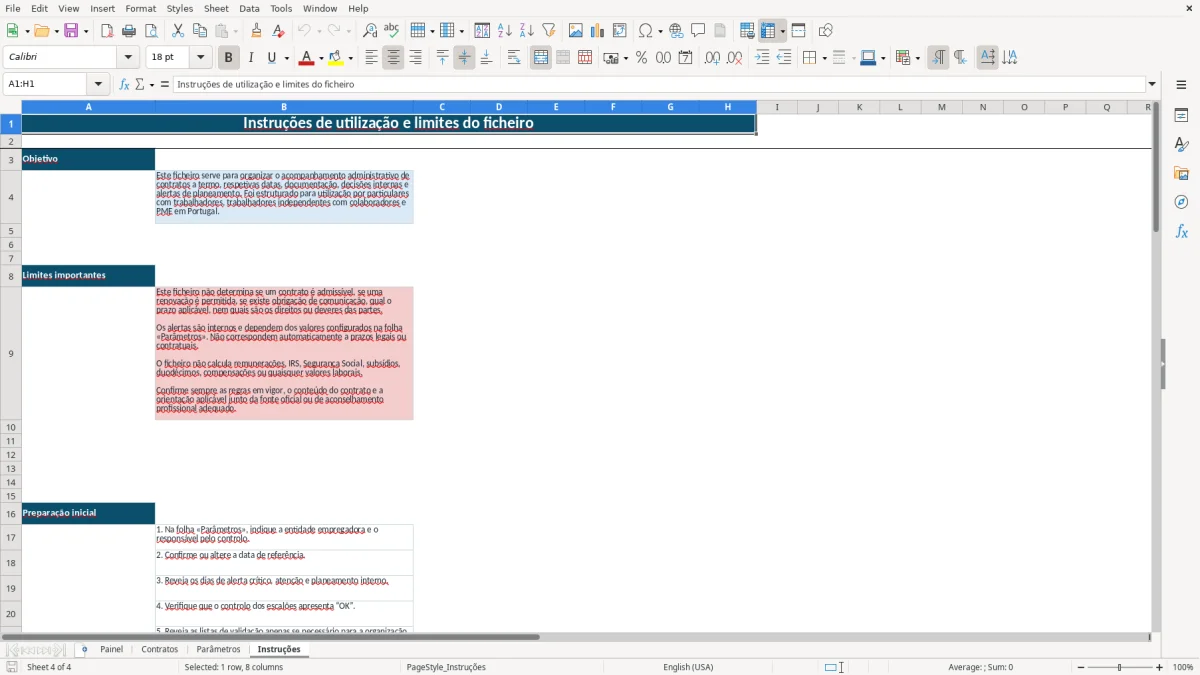Expand background color dropdown arrow
Image resolution: width=1200 pixels, height=675 pixels.
[x=351, y=58]
